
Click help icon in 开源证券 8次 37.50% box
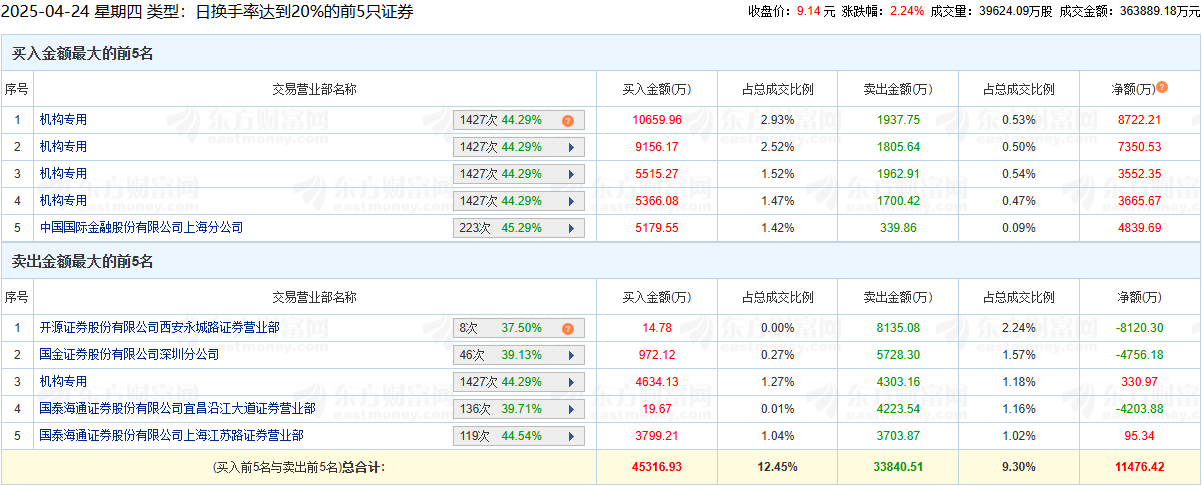(x=568, y=328)
